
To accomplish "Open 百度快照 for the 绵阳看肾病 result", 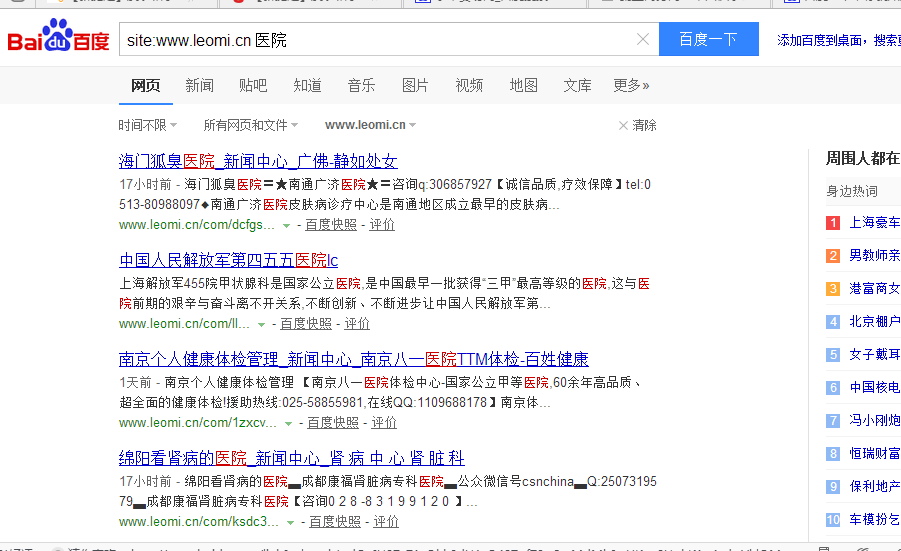I will [335, 521].
